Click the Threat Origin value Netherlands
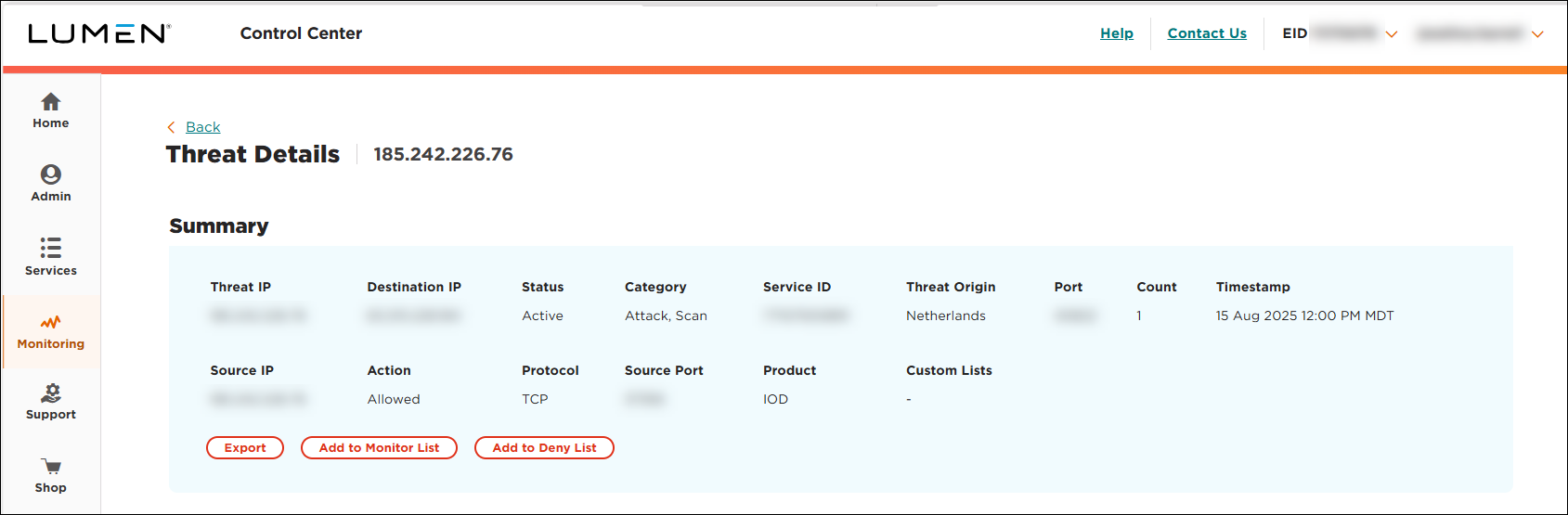 coord(946,315)
